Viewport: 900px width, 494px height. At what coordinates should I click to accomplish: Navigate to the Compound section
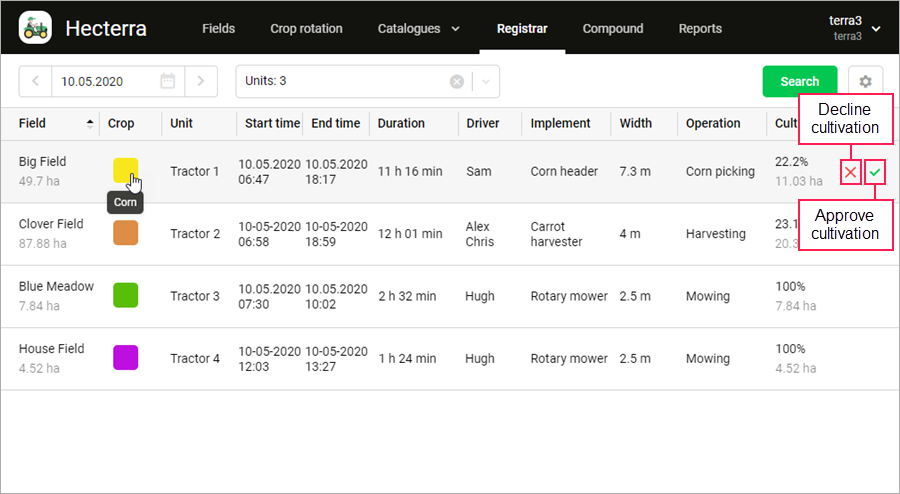613,28
